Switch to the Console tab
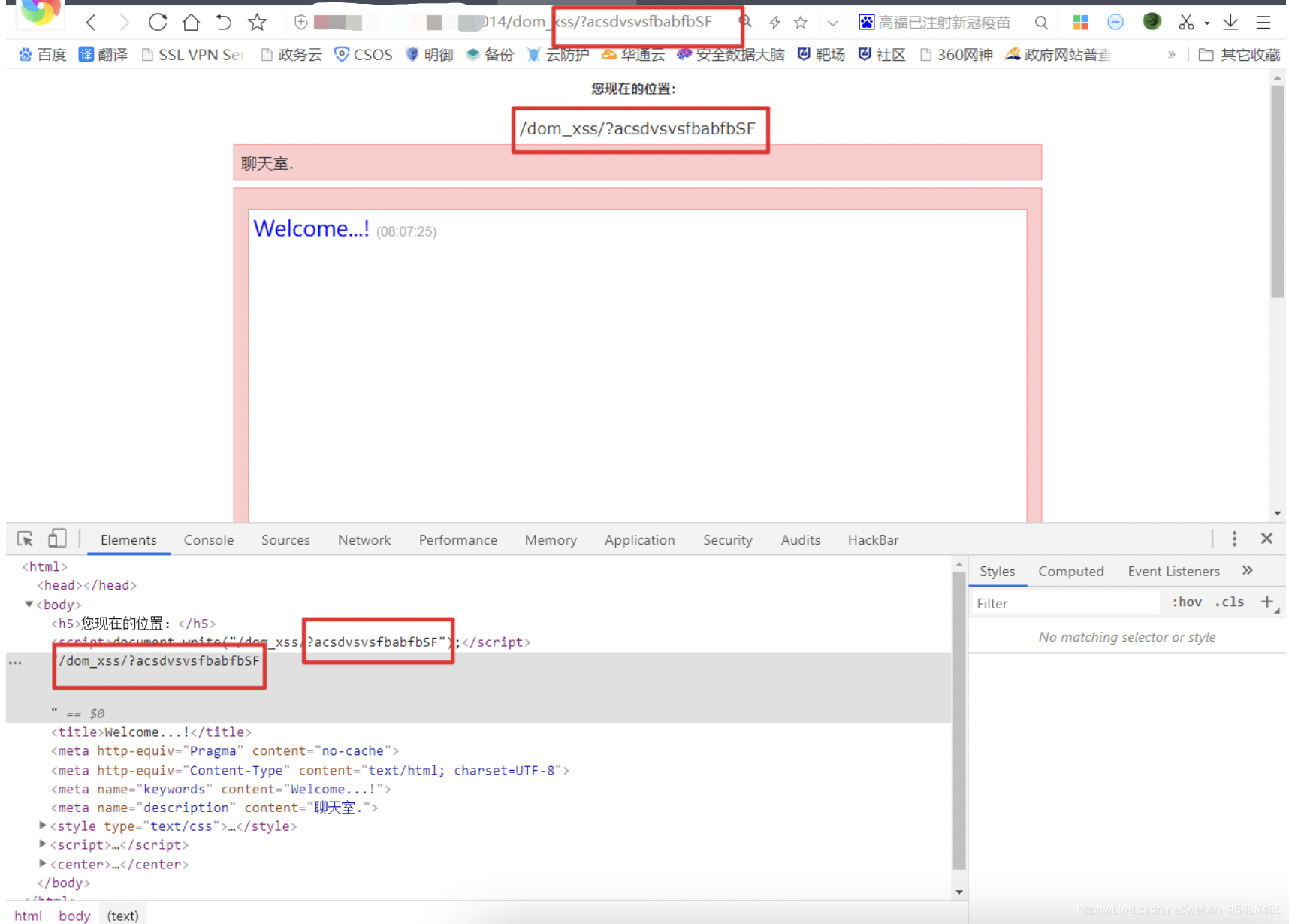Image resolution: width=1289 pixels, height=924 pixels. (x=209, y=540)
